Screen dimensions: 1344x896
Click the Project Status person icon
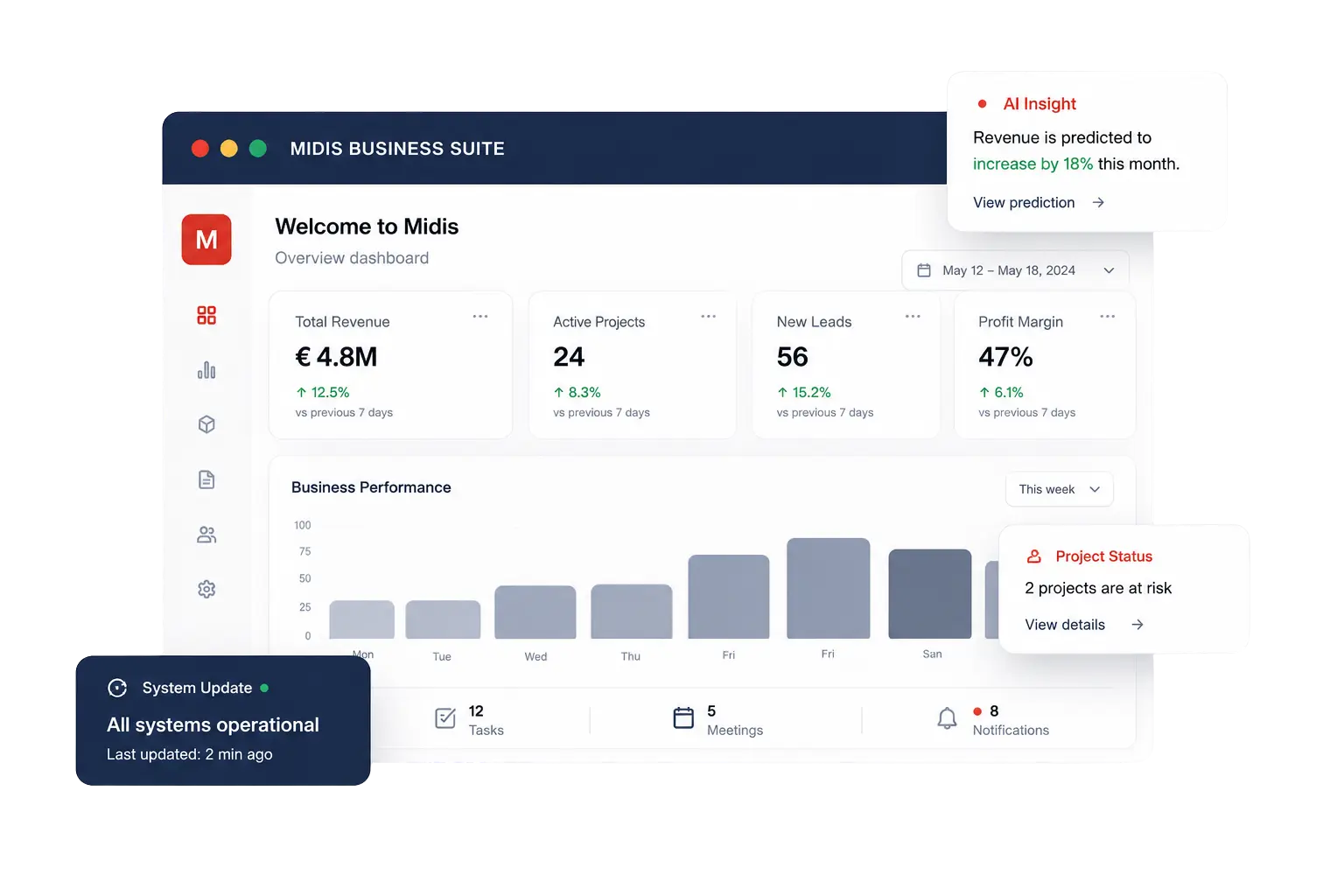click(x=1033, y=556)
